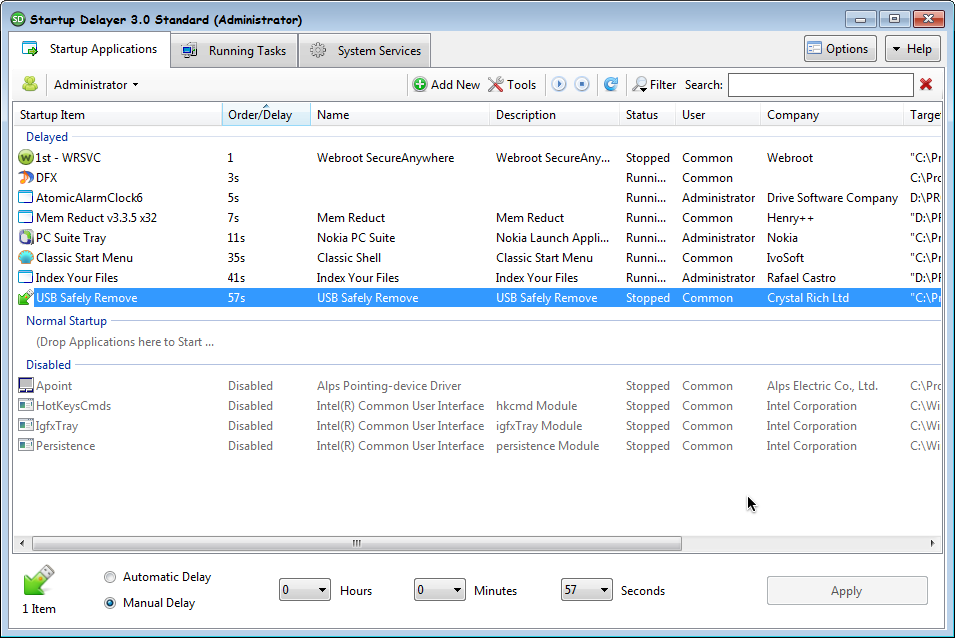The image size is (955, 638).
Task: Click the Alps Pointing-device Driver name cell
Action: [389, 385]
